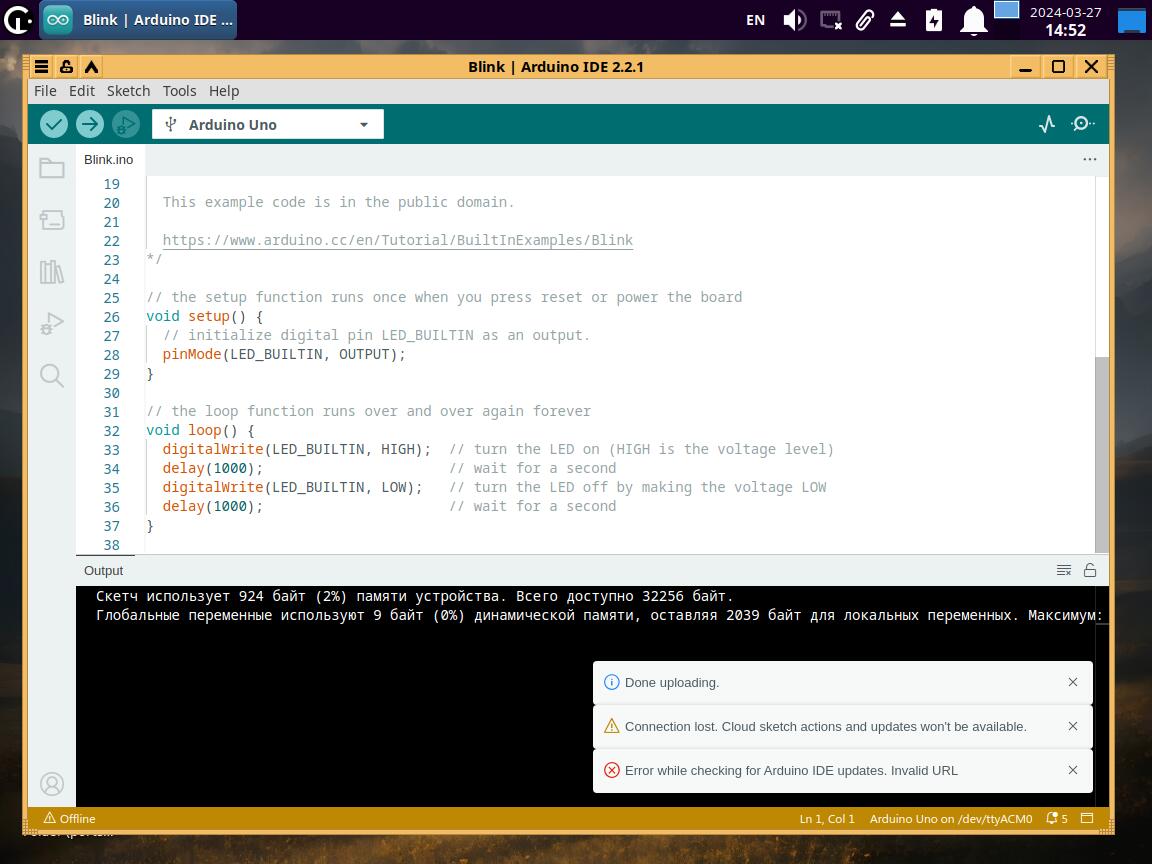Screen dimensions: 1152x864
Task: Click the clock showing 14:52
Action: [1065, 30]
